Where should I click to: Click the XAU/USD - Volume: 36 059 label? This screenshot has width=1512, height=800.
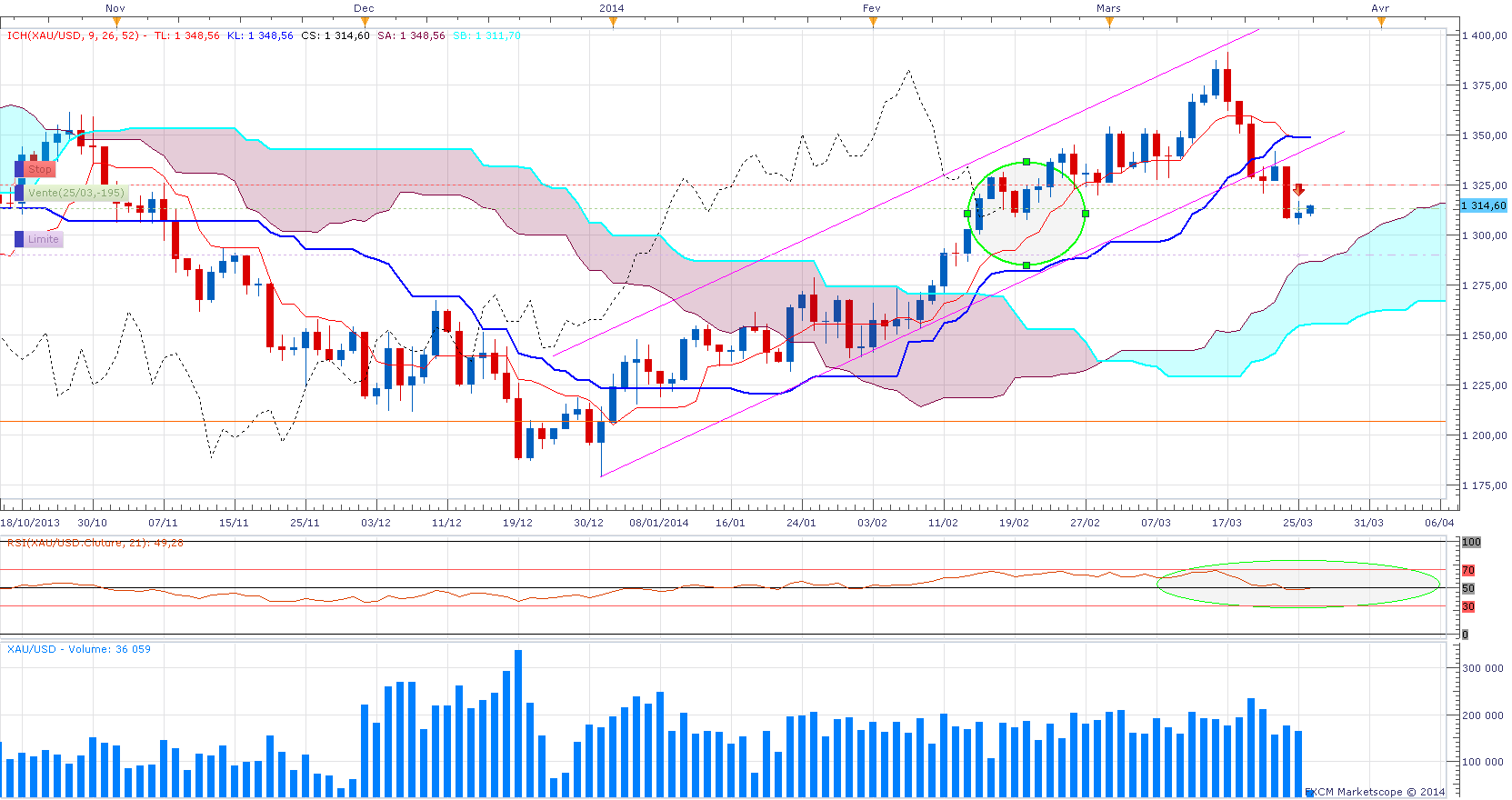coord(79,649)
